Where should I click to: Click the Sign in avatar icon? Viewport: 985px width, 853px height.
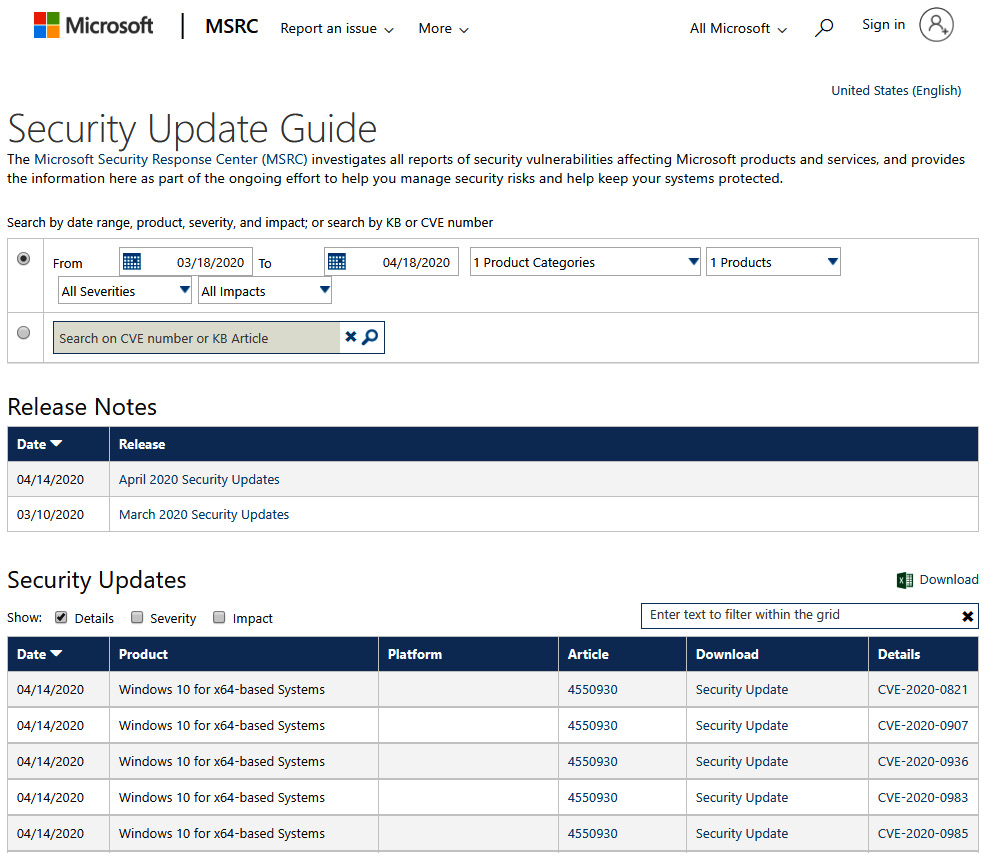(936, 25)
